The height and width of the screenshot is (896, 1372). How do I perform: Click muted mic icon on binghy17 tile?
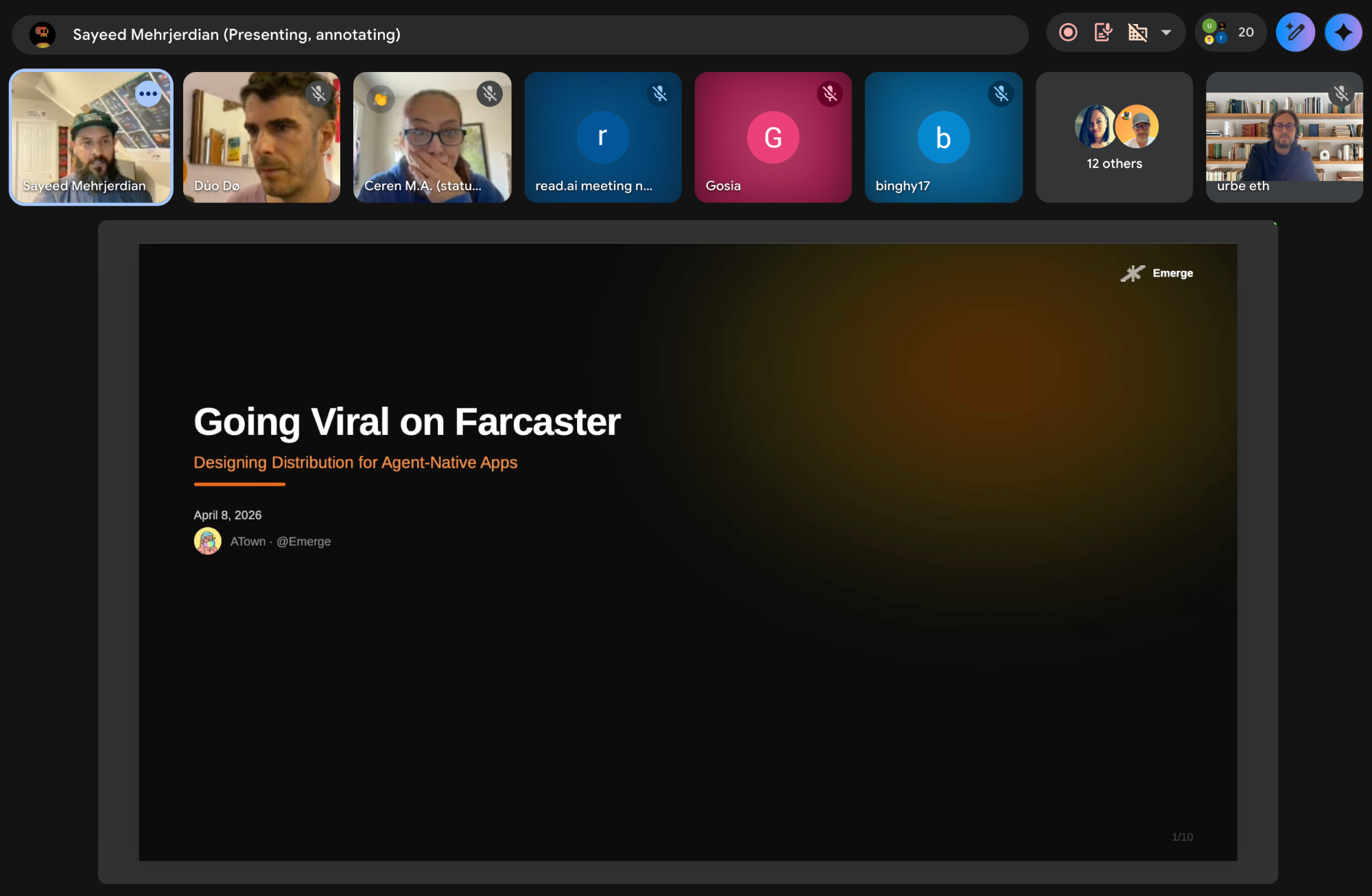tap(1001, 93)
